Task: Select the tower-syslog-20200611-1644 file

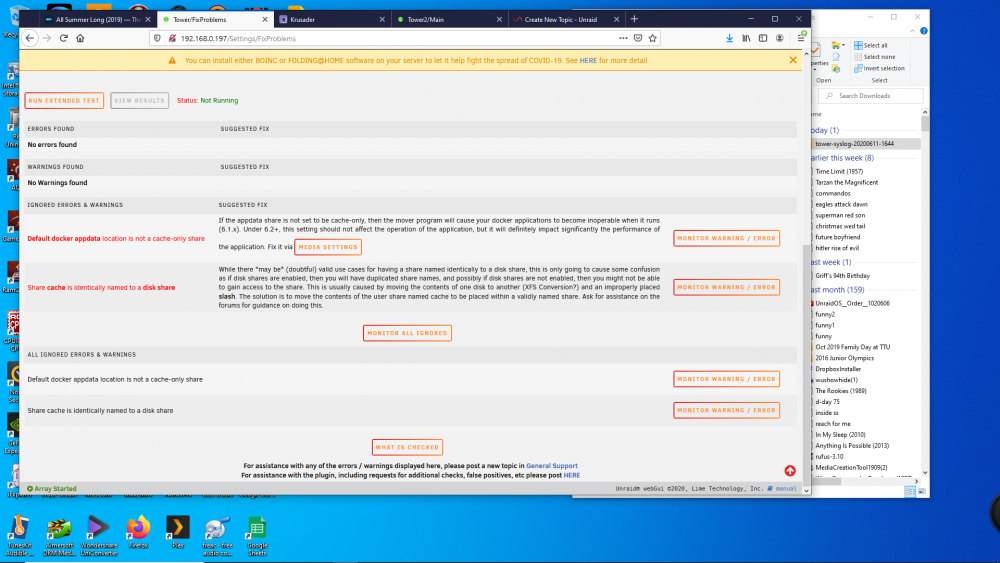Action: (854, 143)
